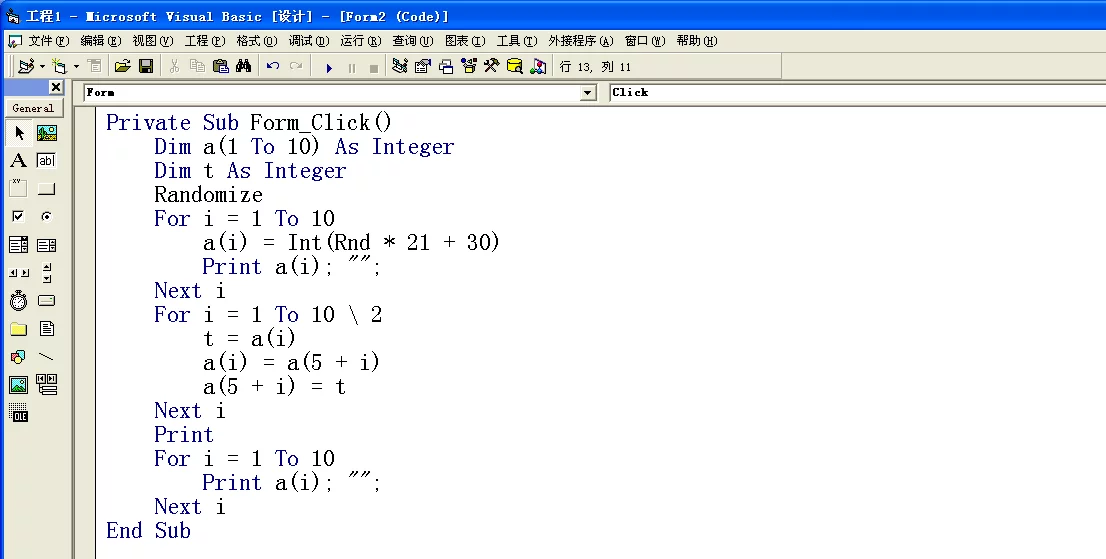Select the DirListBox folder control tool
The height and width of the screenshot is (559, 1106).
tap(19, 329)
